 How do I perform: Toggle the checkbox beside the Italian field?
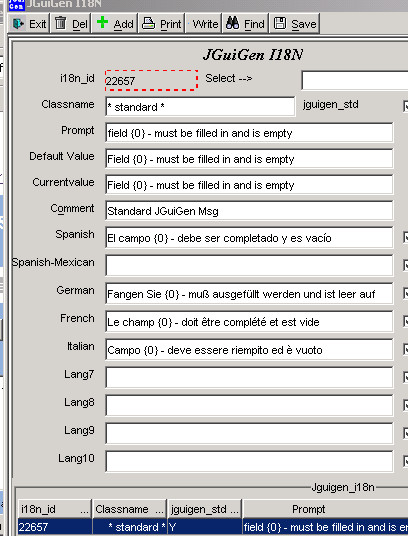[406, 349]
